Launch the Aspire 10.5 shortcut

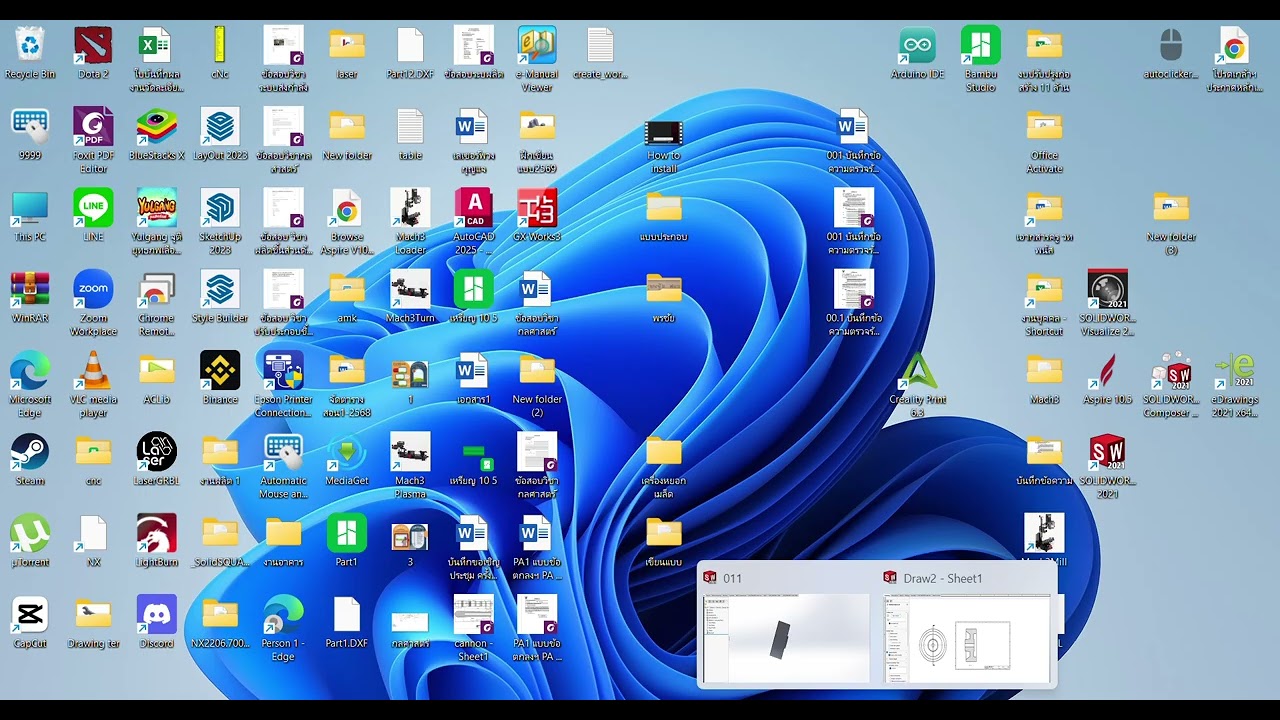1107,378
